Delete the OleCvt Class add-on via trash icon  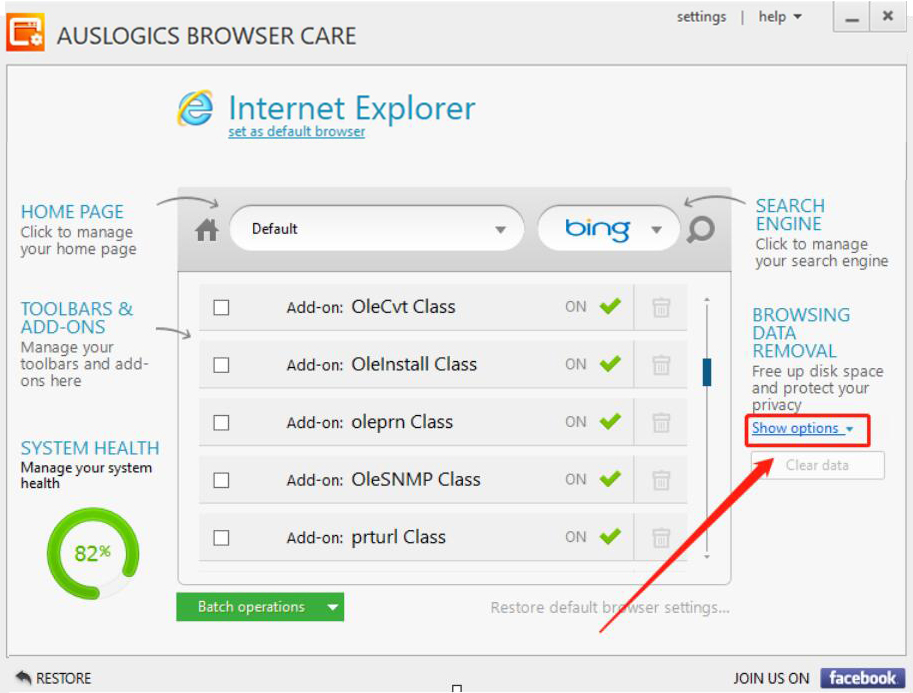(x=661, y=307)
